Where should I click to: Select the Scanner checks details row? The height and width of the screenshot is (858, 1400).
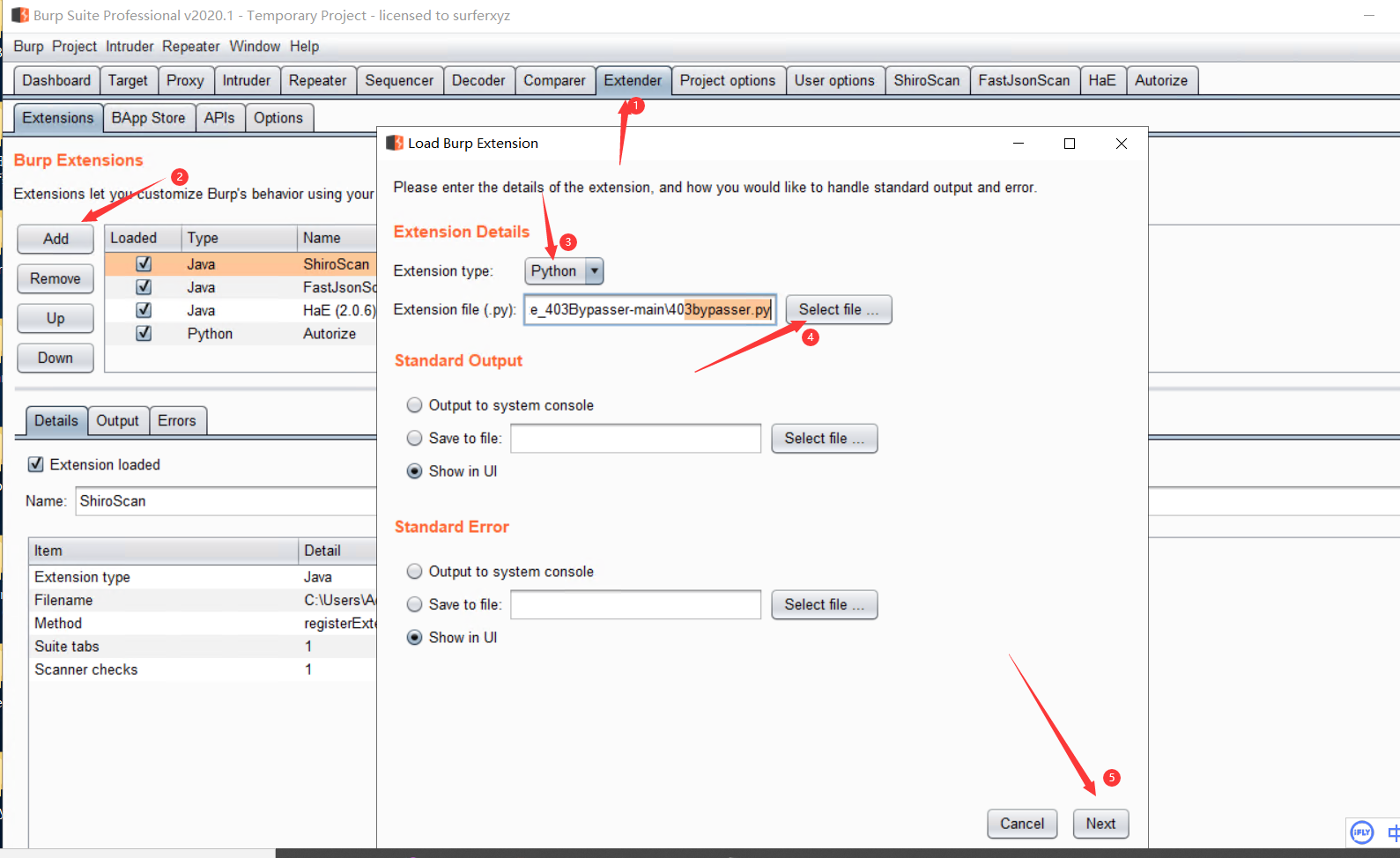click(x=204, y=669)
